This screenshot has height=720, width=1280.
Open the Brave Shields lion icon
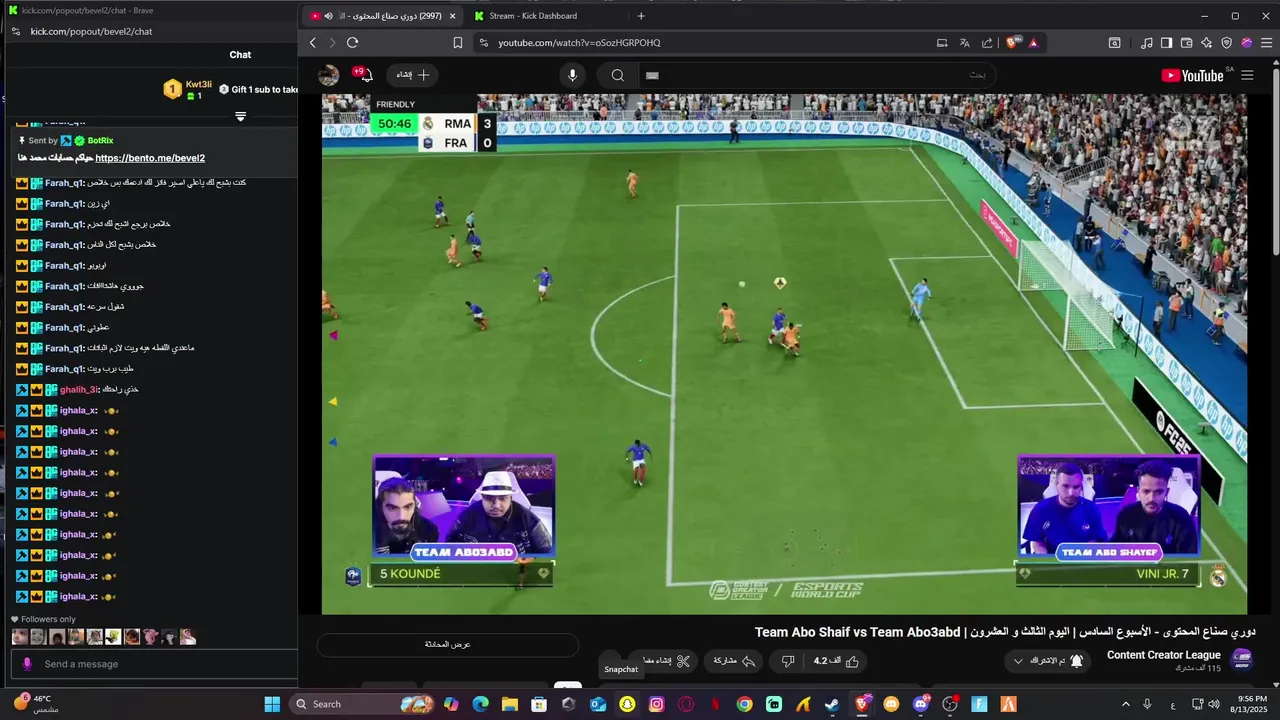coord(1013,43)
